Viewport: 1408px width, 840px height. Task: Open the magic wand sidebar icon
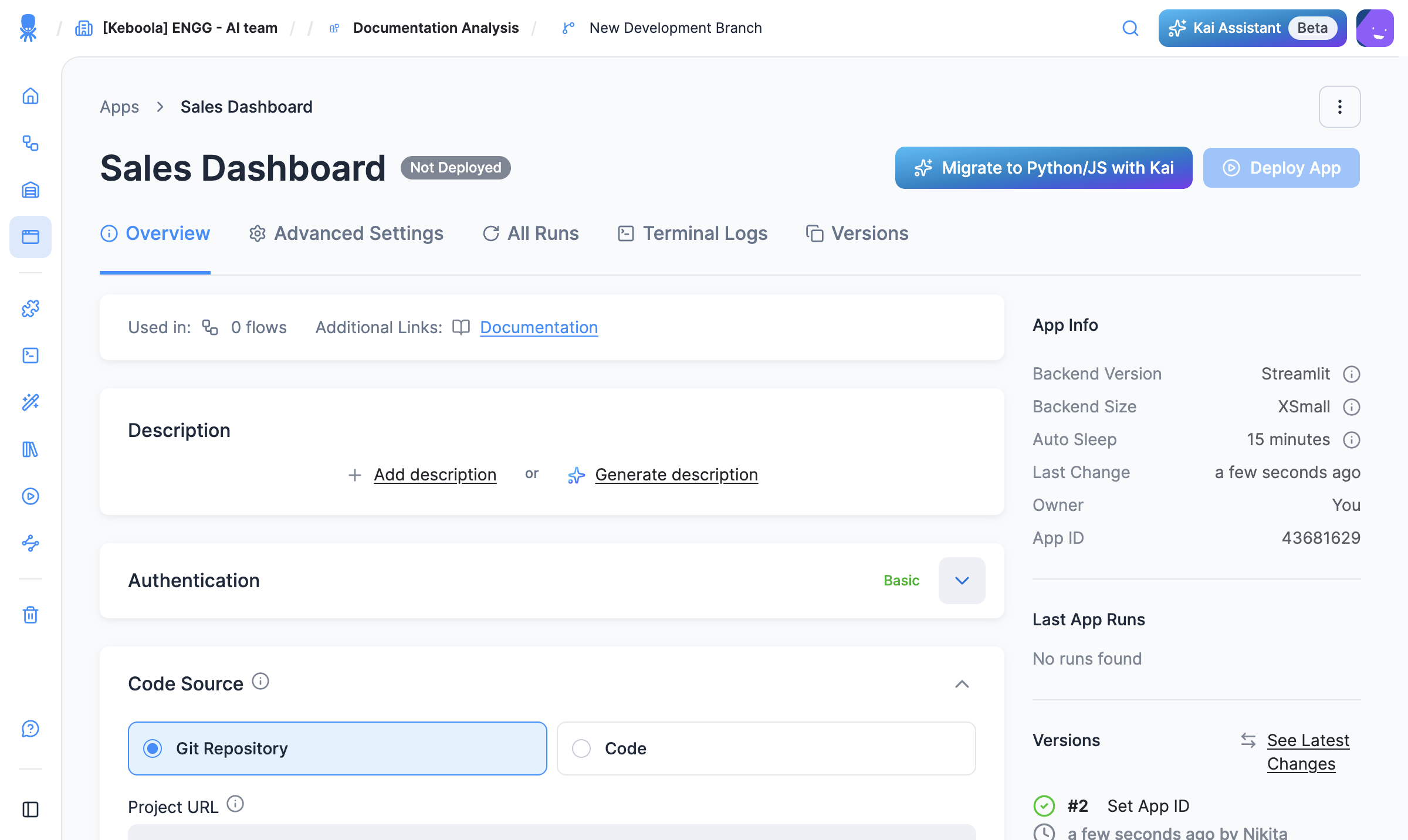click(31, 402)
